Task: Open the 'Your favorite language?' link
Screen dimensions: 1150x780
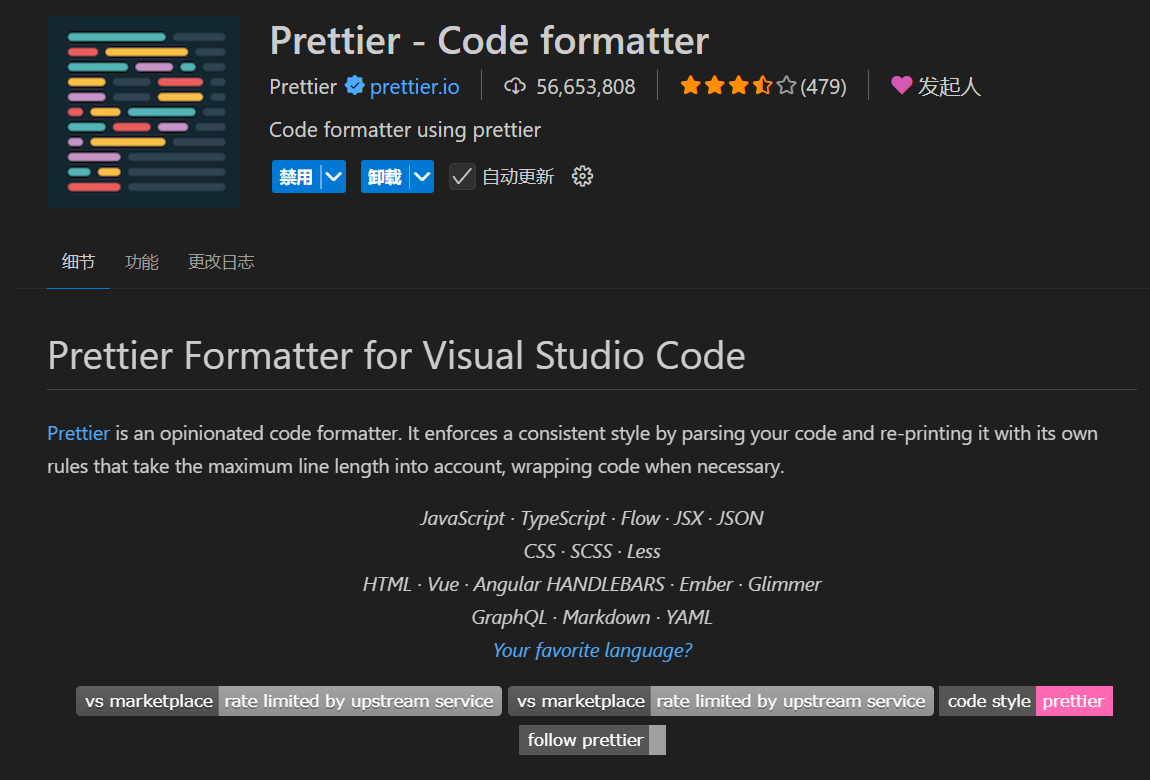Action: click(592, 650)
